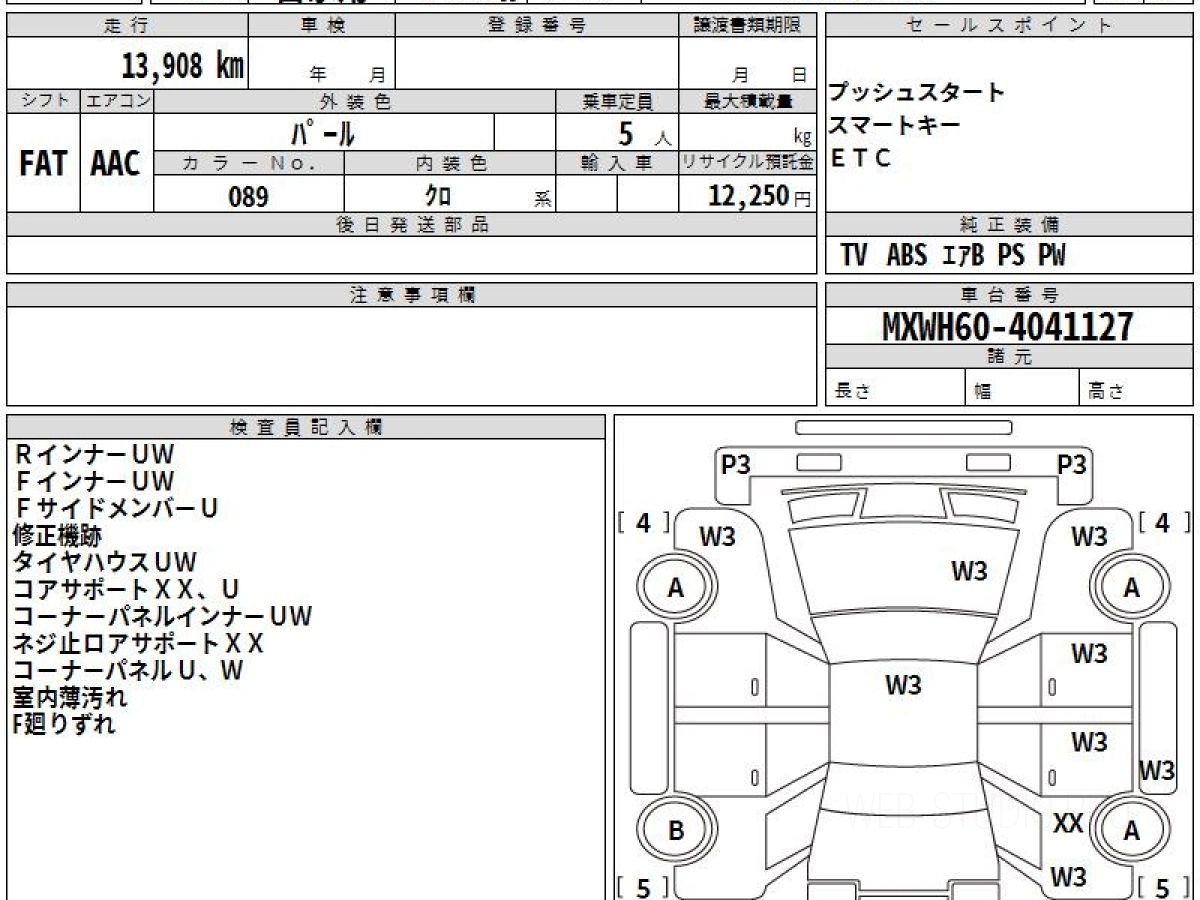Select the エアB equipment entry
Viewport: 1200px width, 900px height.
tap(964, 256)
